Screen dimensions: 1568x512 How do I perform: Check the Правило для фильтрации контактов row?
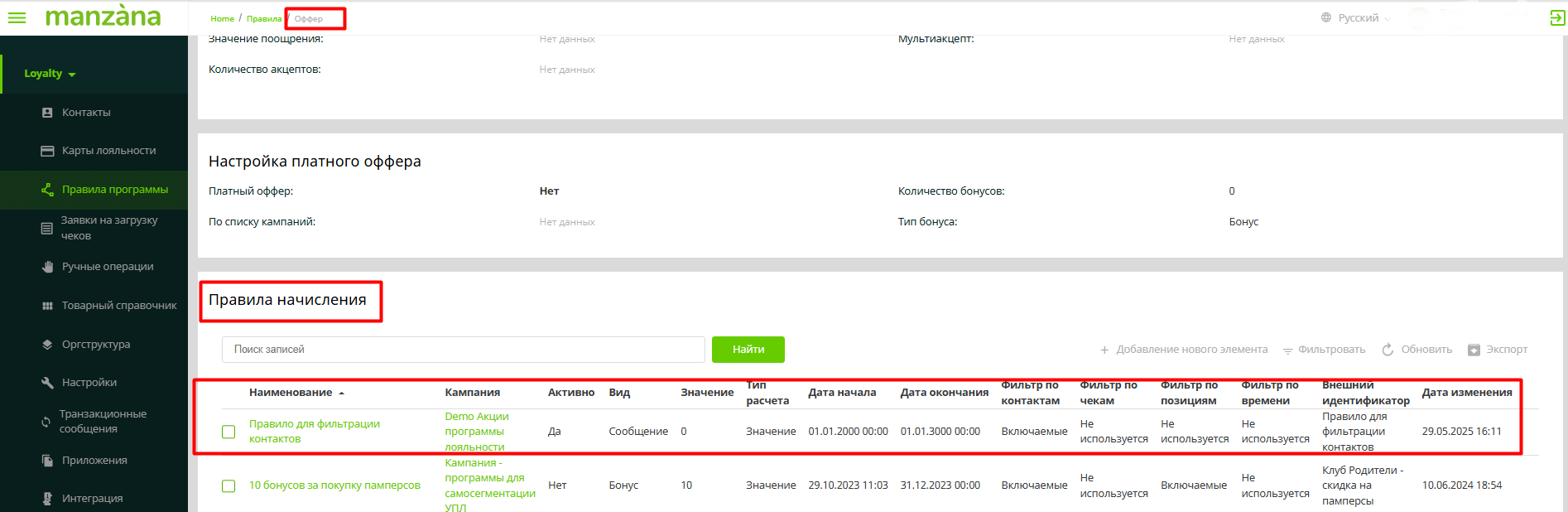tap(228, 432)
